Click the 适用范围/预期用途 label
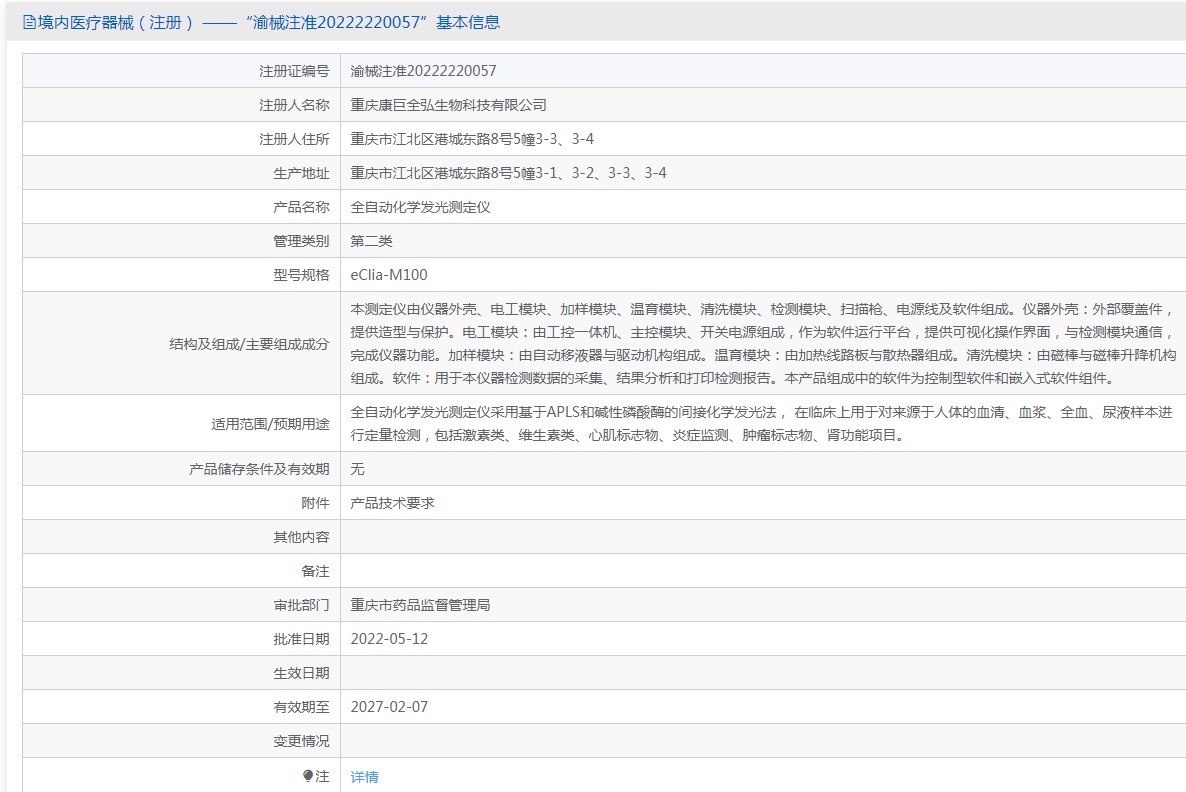Screen dimensions: 1186x792 coord(270,424)
